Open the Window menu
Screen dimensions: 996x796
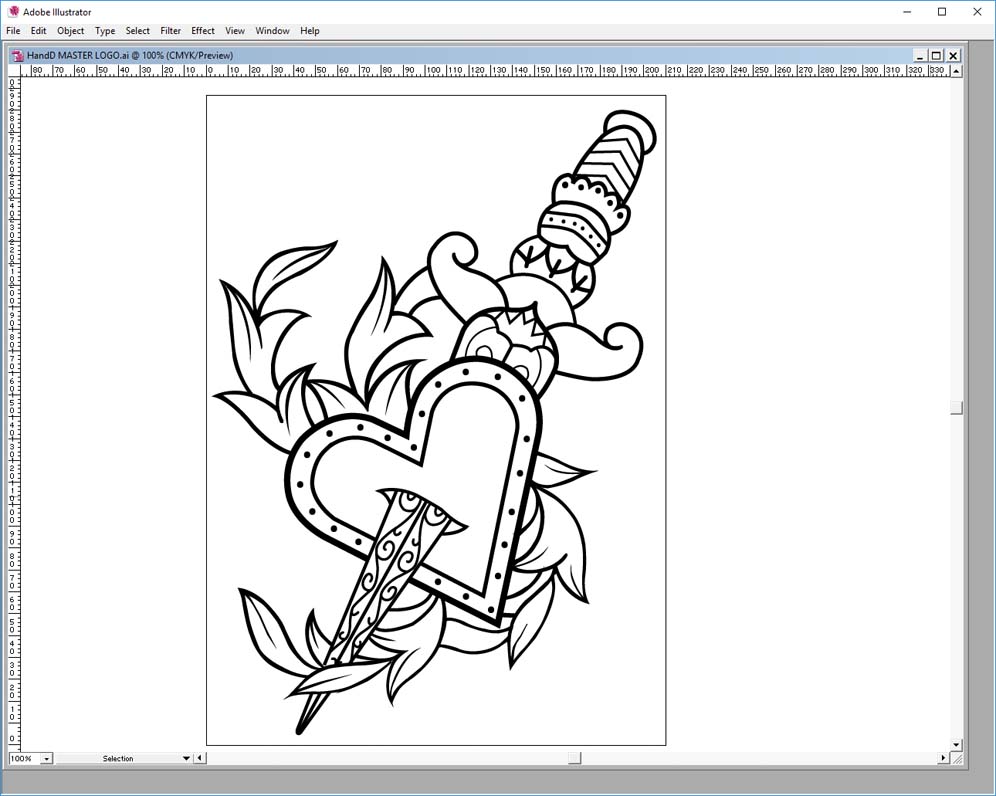pos(272,31)
